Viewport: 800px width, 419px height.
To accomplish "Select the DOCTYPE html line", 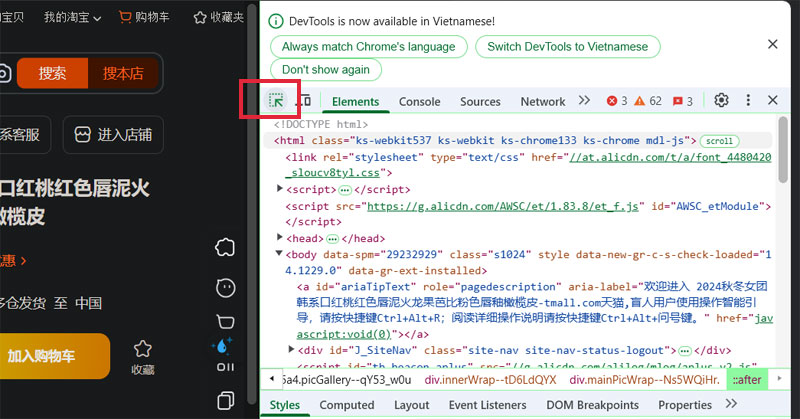I will point(320,124).
